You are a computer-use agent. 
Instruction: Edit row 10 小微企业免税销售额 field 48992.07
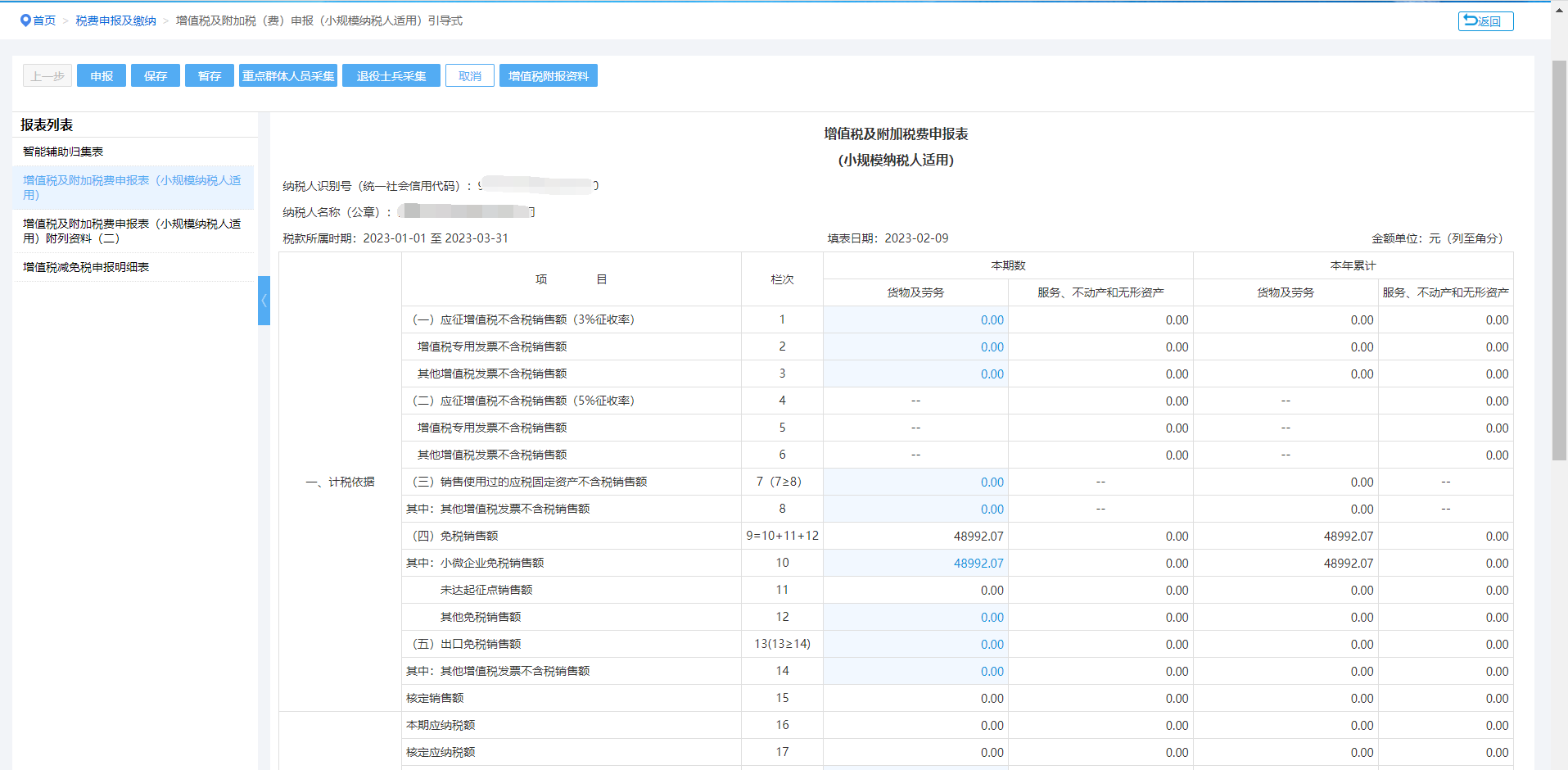[915, 564]
